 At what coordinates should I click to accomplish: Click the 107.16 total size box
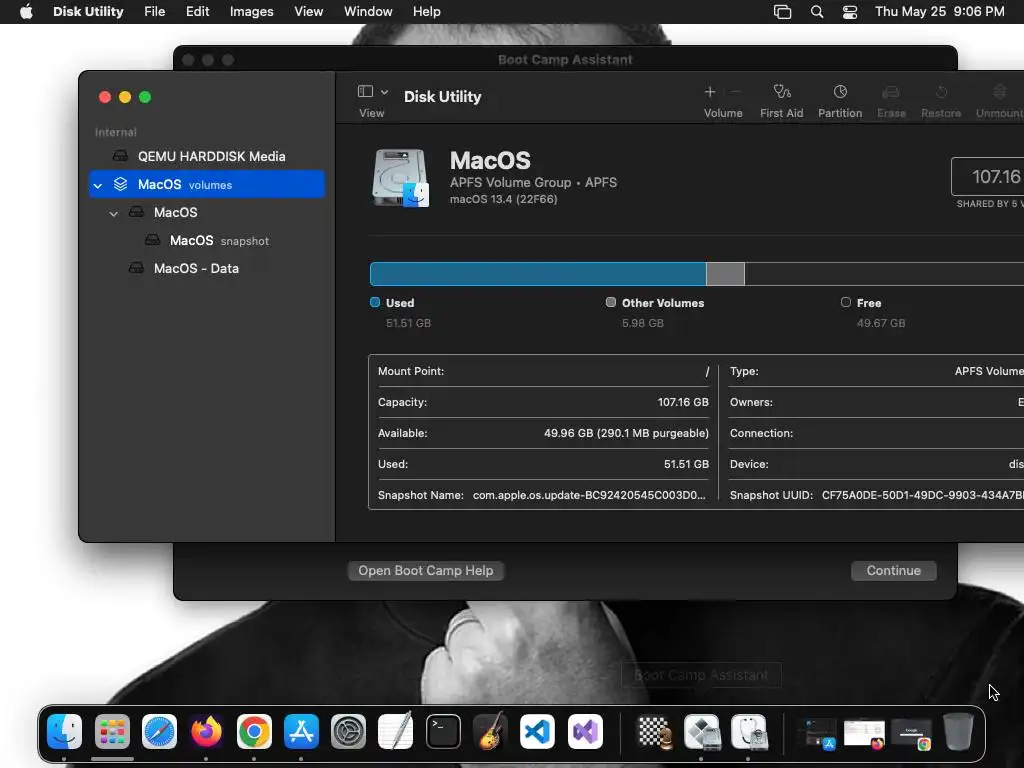(x=987, y=176)
